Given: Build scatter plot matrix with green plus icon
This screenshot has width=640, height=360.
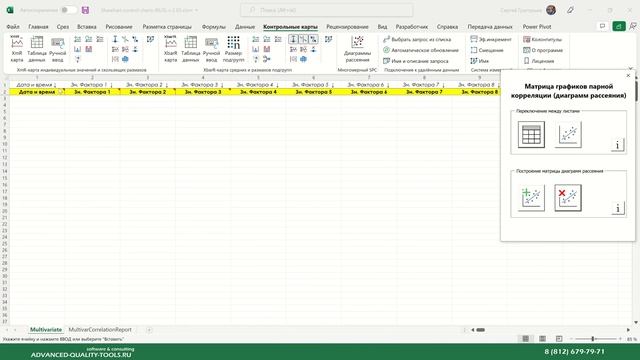Looking at the screenshot, I should pos(531,198).
